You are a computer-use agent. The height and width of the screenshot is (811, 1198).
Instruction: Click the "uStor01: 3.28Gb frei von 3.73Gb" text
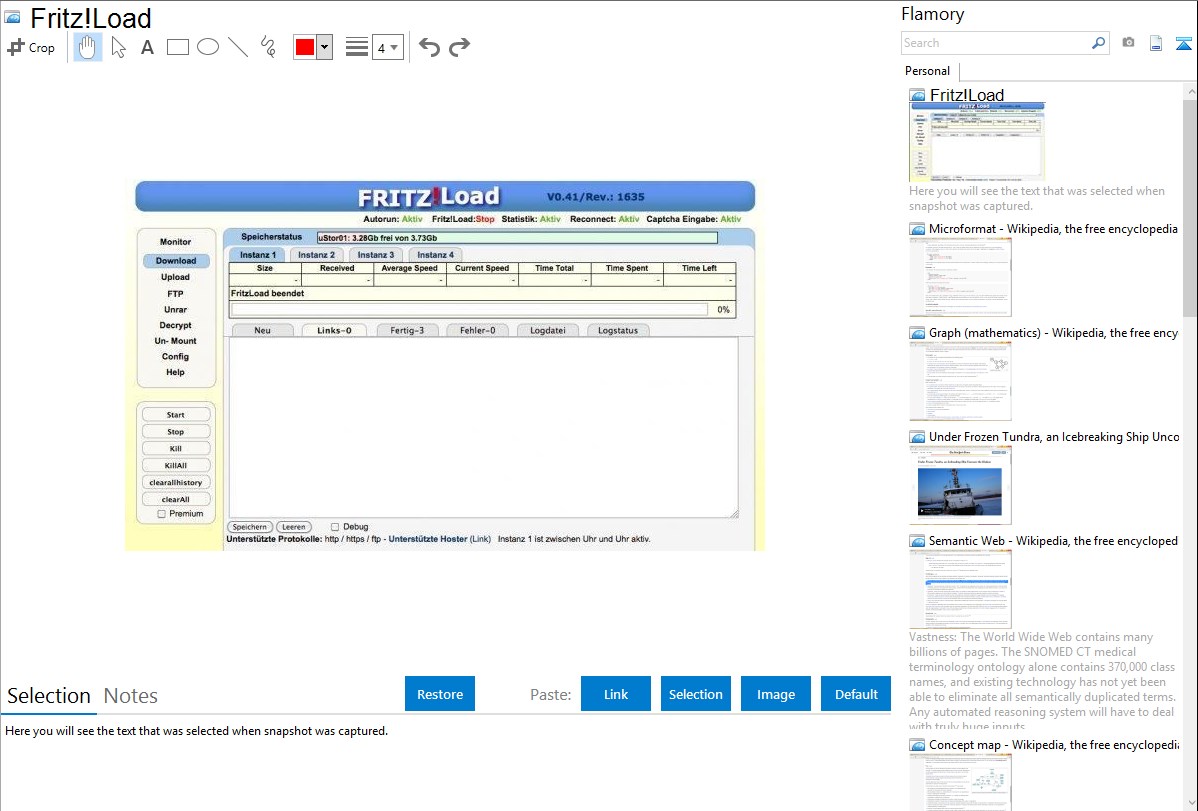pos(377,238)
